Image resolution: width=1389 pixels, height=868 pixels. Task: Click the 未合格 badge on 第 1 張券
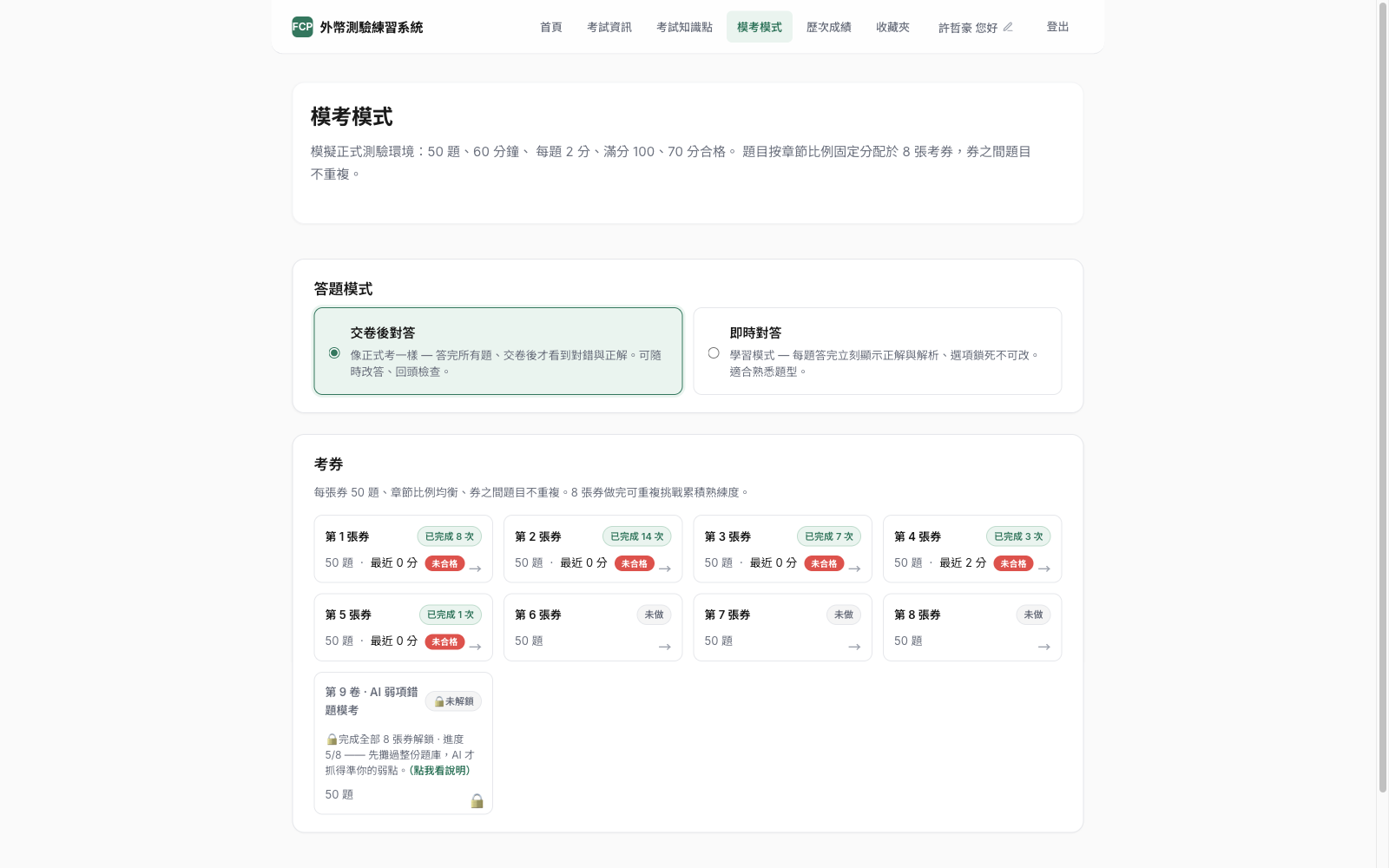444,563
